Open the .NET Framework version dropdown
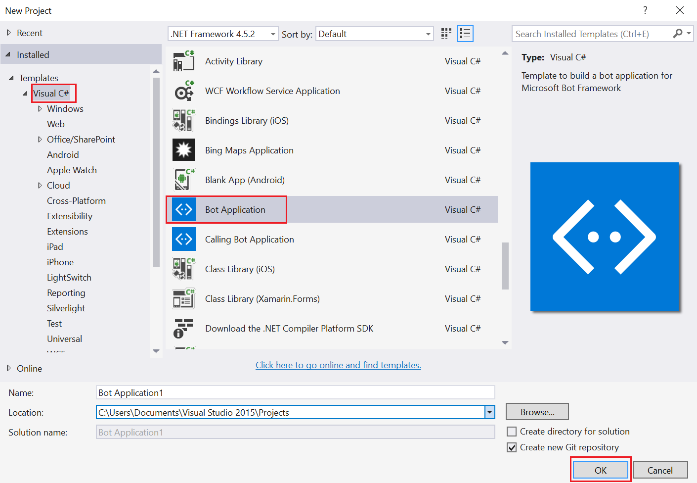Image resolution: width=697 pixels, height=483 pixels. click(x=273, y=34)
